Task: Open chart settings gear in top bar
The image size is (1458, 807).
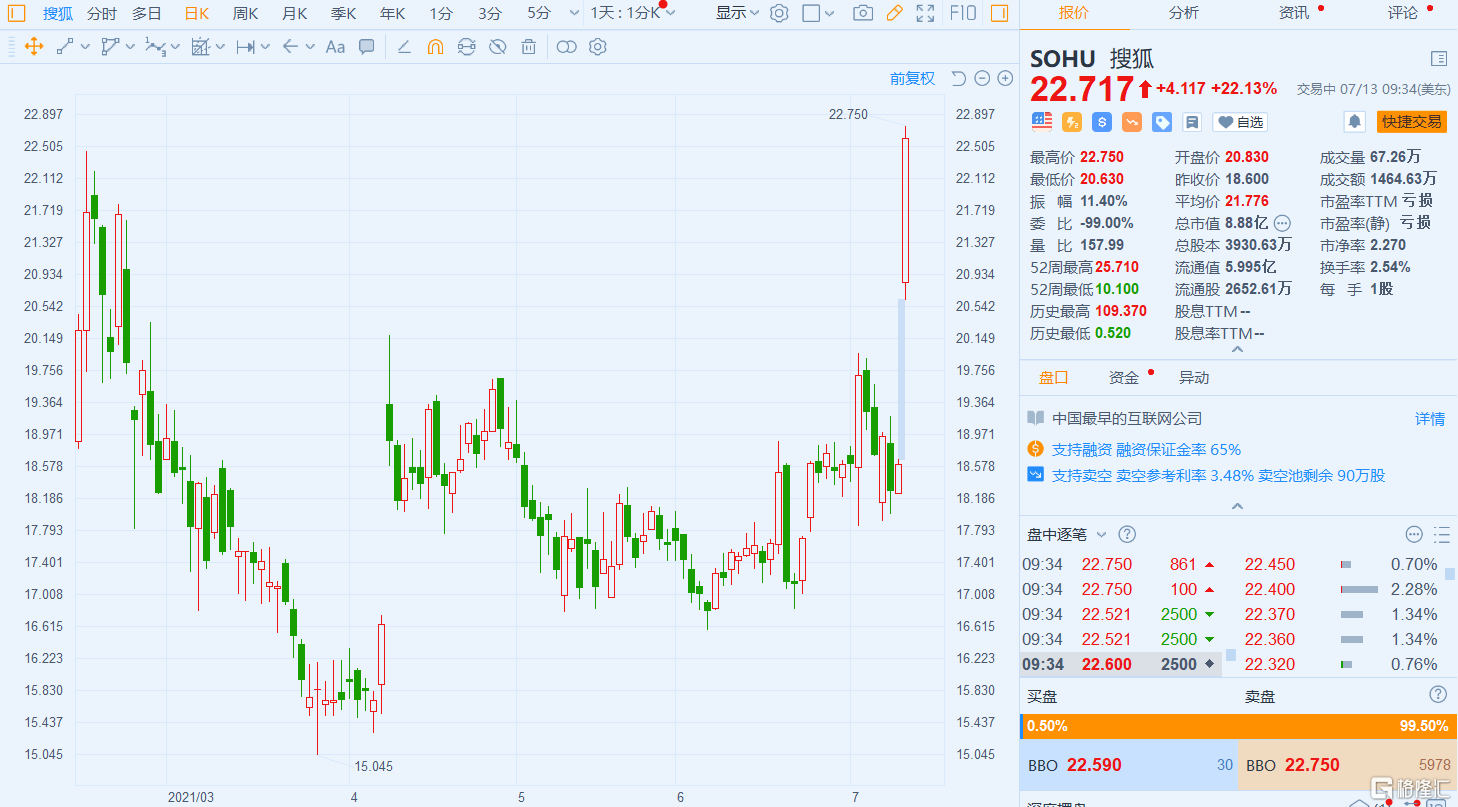Action: [x=780, y=14]
